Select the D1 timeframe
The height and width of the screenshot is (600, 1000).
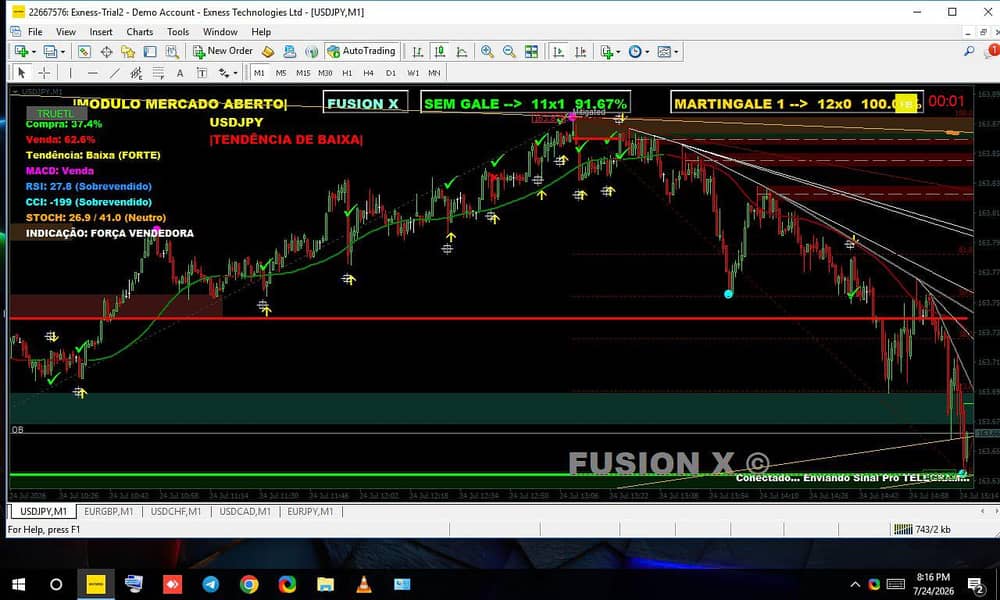point(390,73)
